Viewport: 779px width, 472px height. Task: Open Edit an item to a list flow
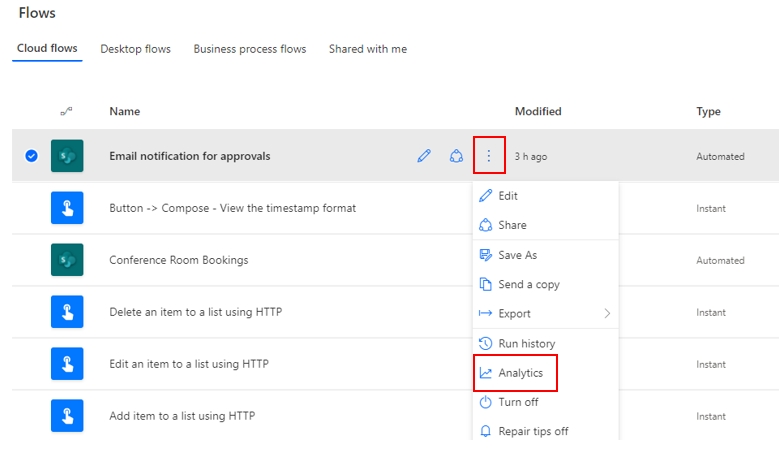coord(189,364)
